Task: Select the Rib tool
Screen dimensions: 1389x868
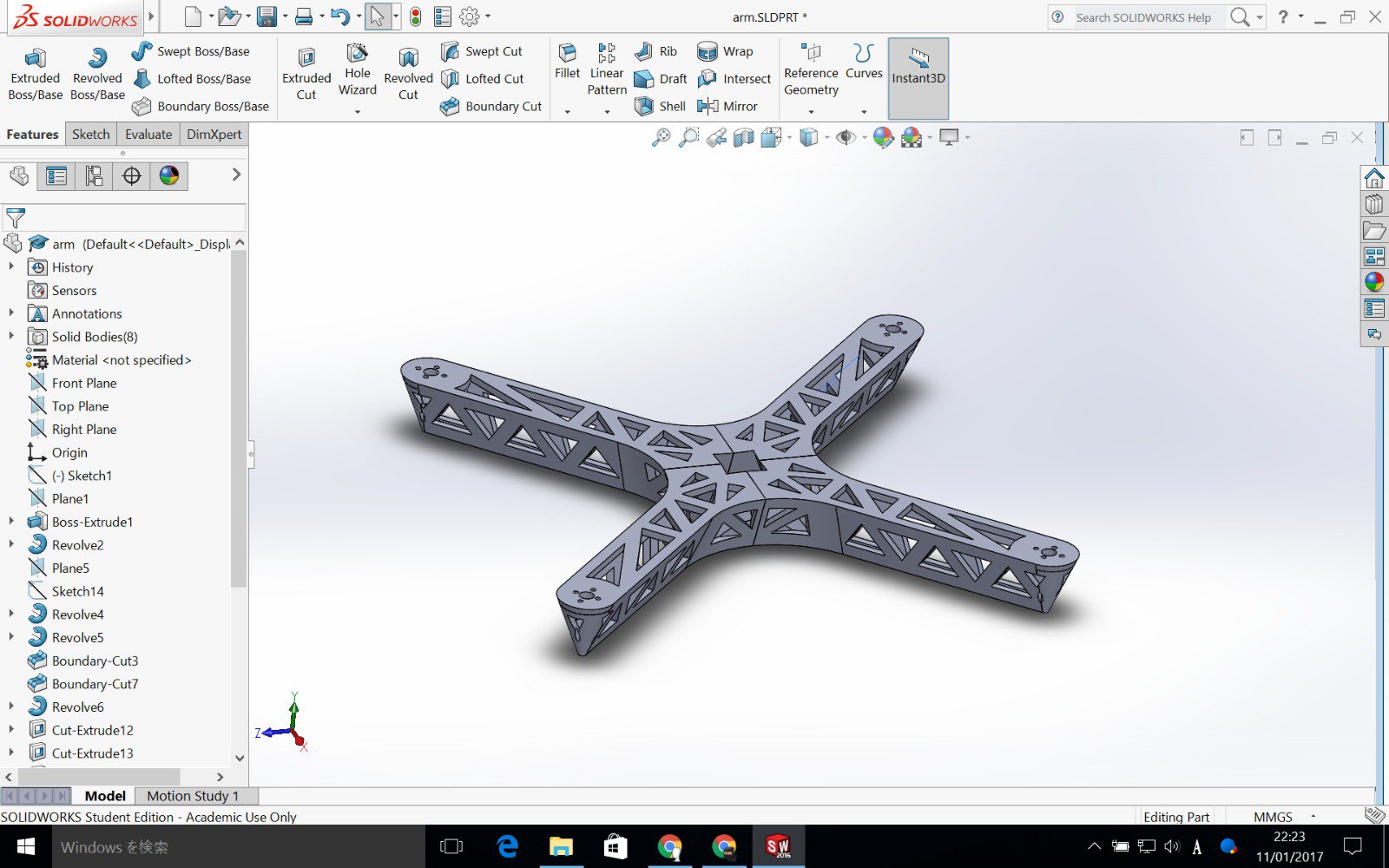Action: 656,52
